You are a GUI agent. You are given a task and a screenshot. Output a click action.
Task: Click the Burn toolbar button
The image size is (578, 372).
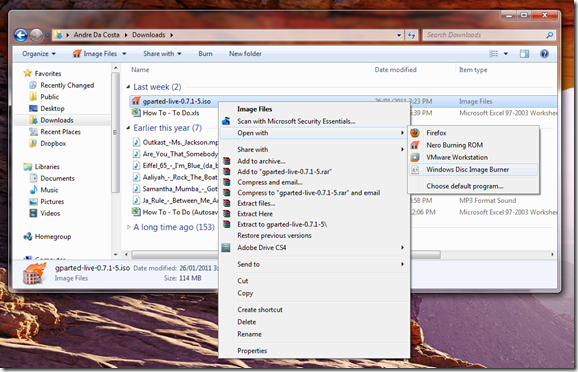[205, 54]
